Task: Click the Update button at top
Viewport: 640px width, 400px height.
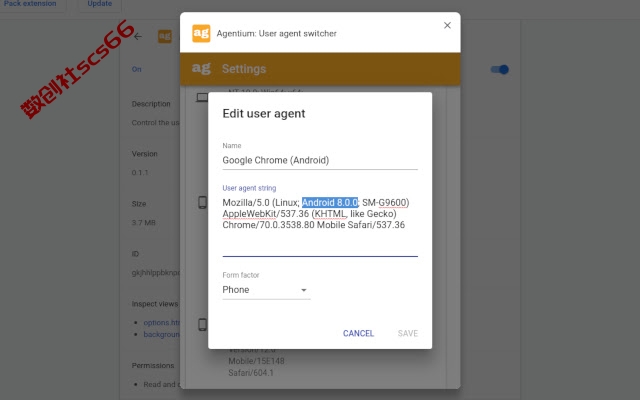Action: 100,4
